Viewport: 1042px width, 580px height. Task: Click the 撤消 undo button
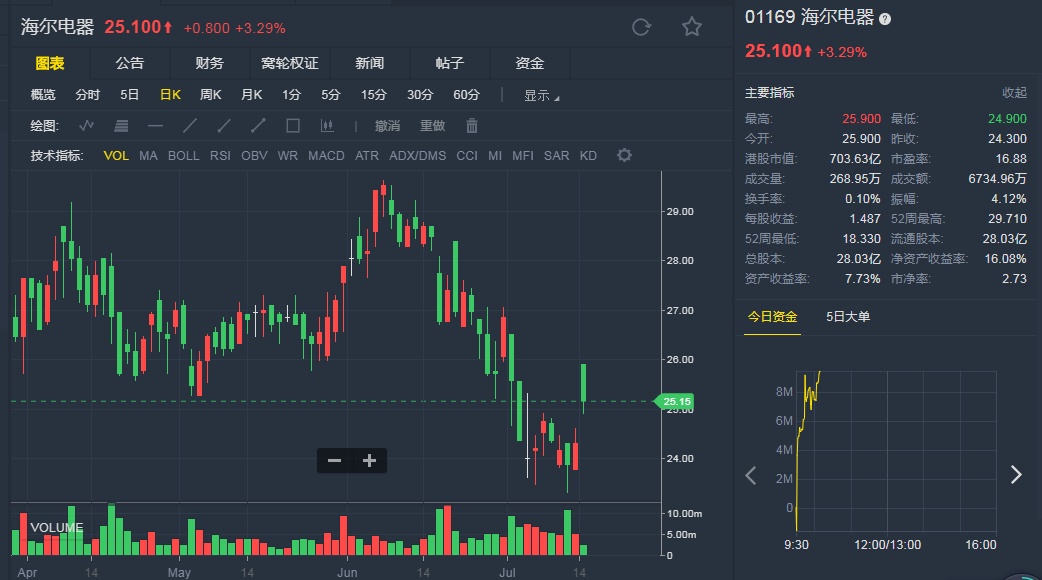387,126
